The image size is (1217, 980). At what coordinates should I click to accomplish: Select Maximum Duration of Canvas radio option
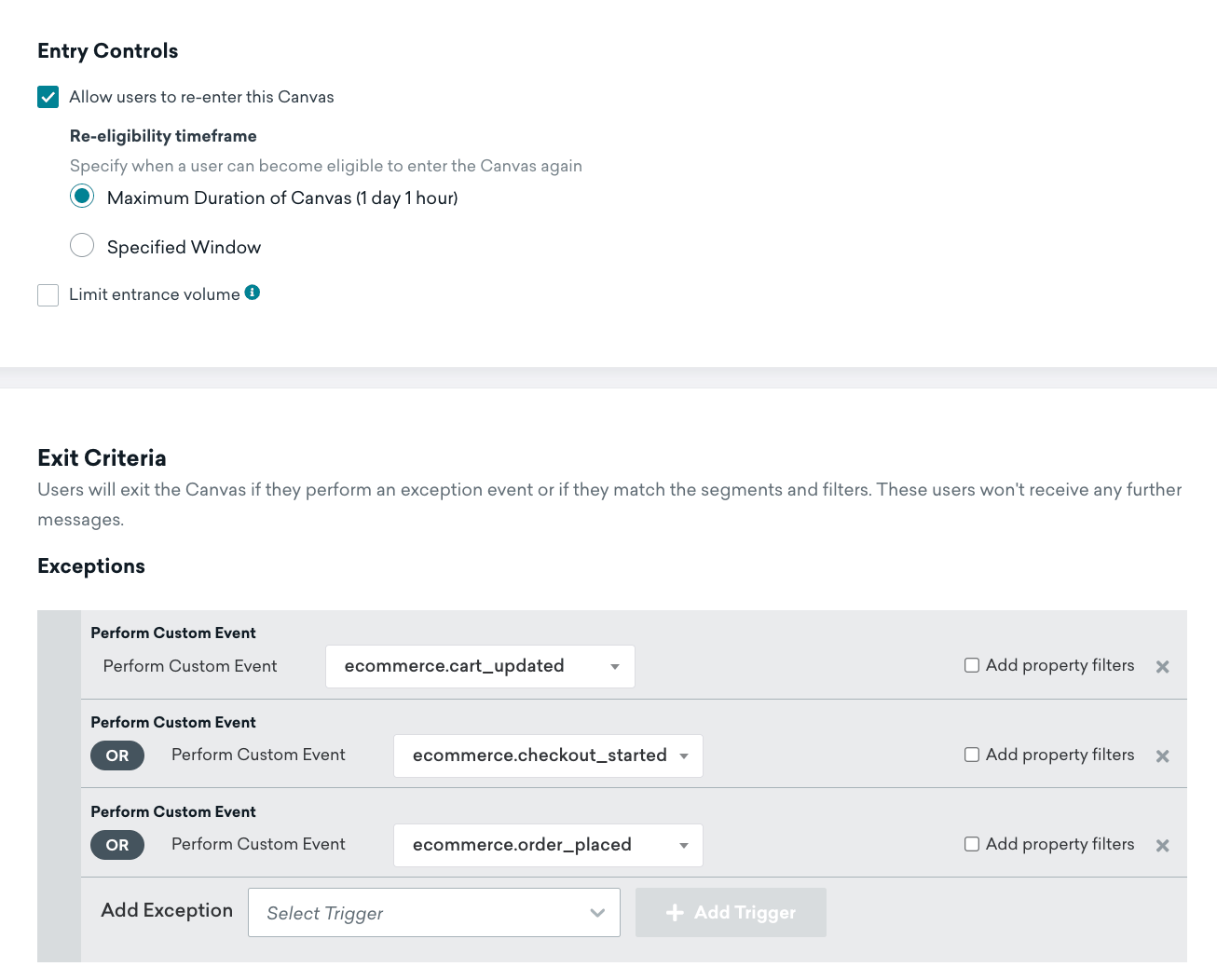[82, 196]
